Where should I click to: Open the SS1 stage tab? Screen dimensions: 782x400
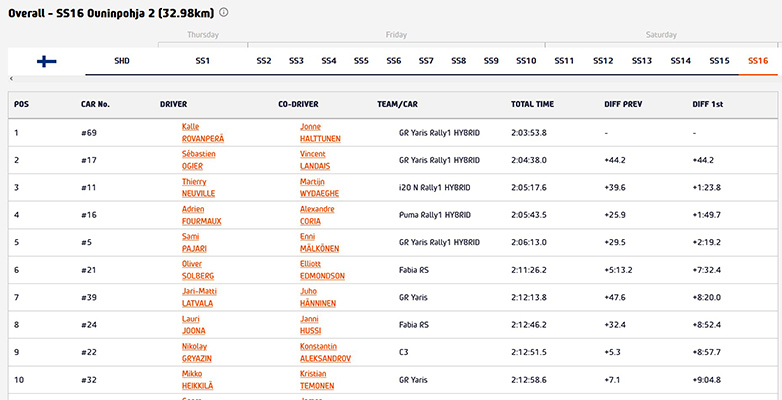[x=203, y=61]
